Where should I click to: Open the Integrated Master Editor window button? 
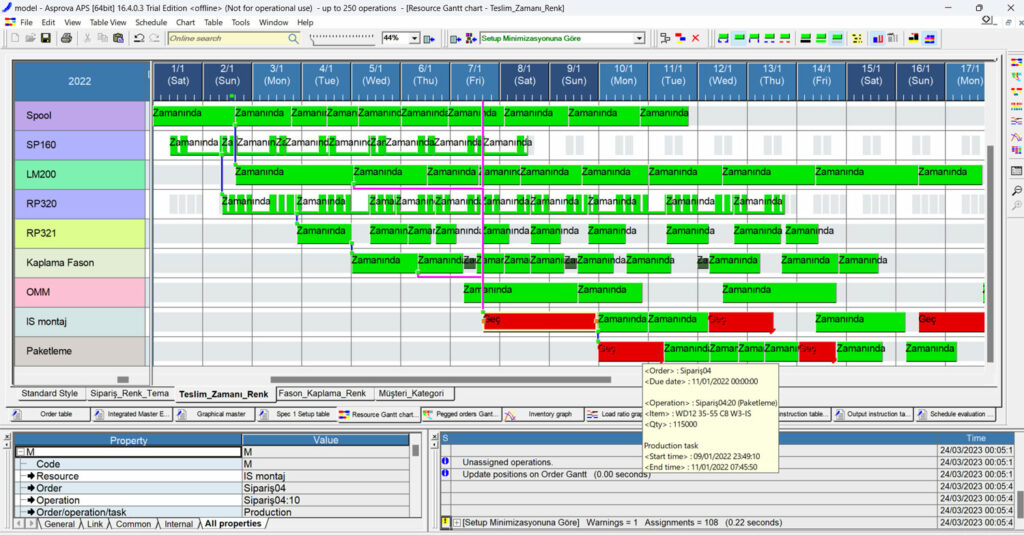click(x=131, y=414)
